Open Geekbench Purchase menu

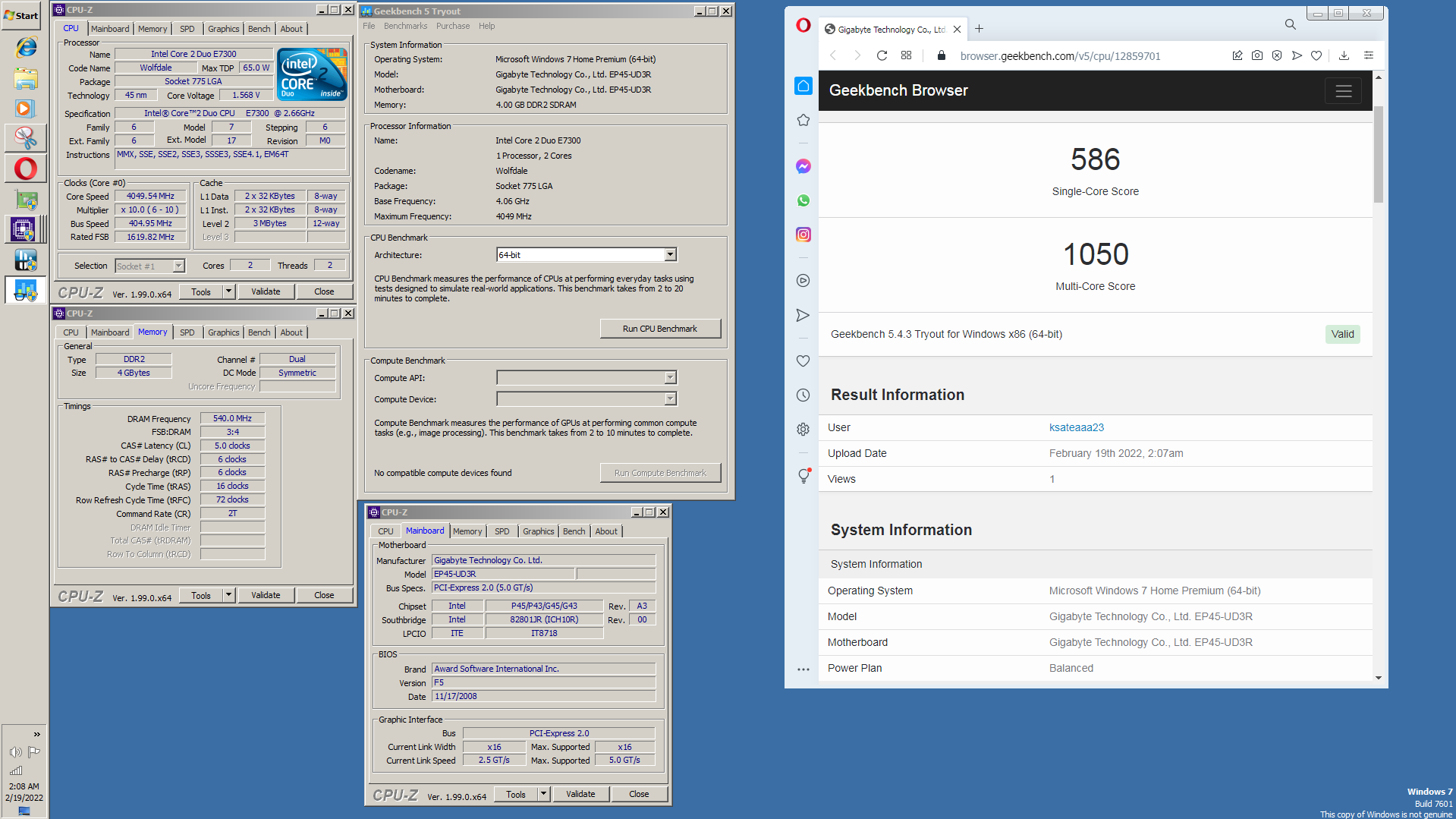click(453, 26)
